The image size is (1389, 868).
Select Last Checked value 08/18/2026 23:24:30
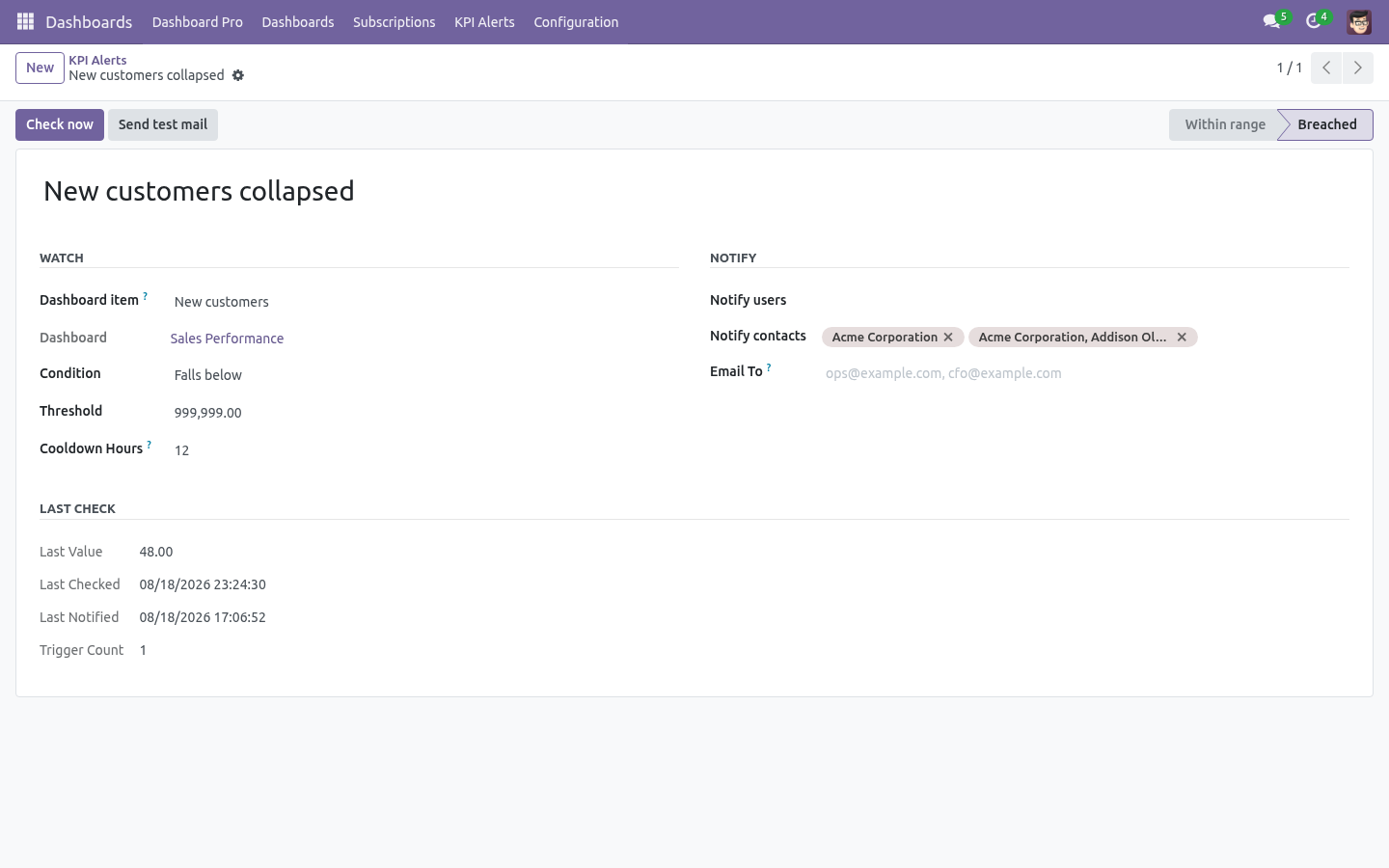tap(203, 584)
